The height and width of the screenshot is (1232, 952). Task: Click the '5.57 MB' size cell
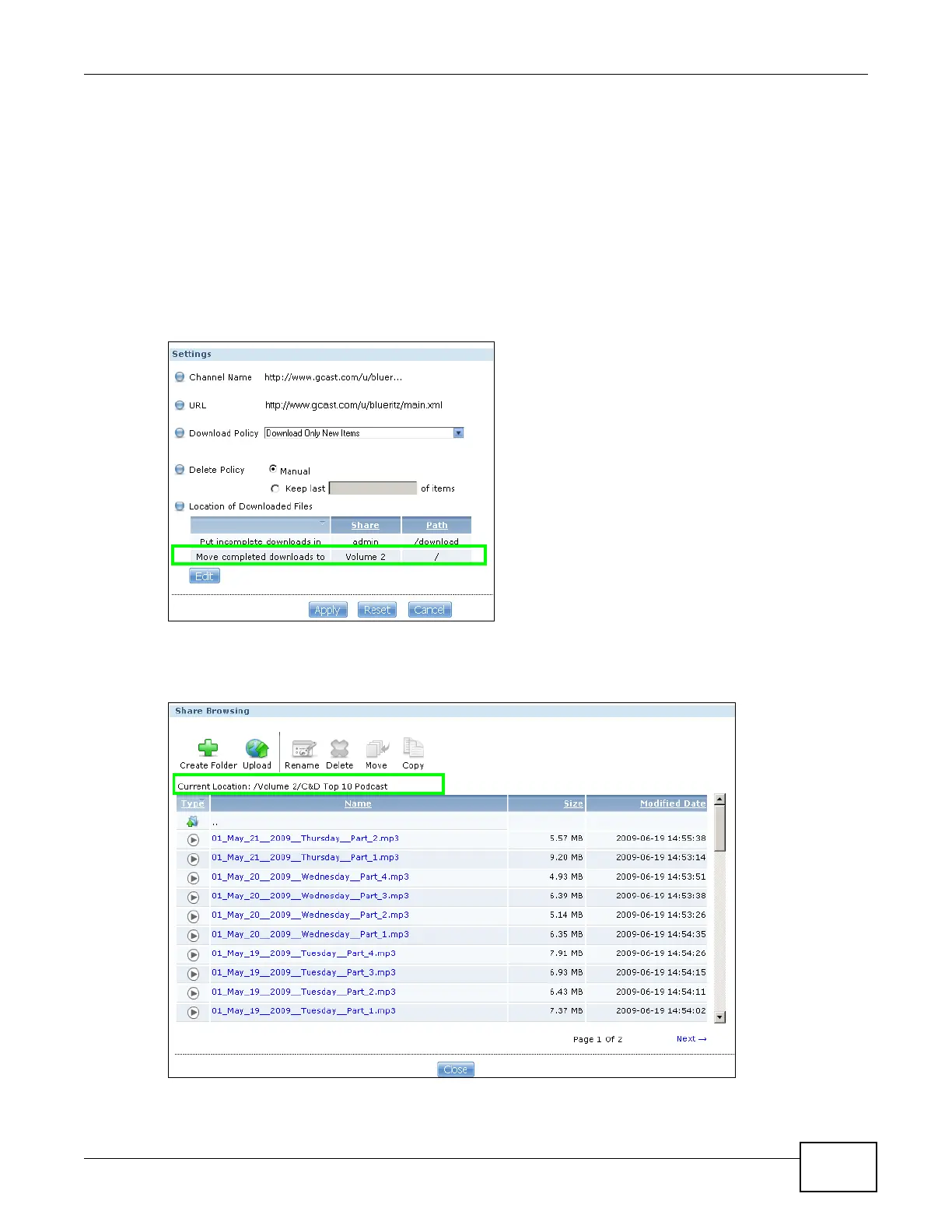point(566,838)
